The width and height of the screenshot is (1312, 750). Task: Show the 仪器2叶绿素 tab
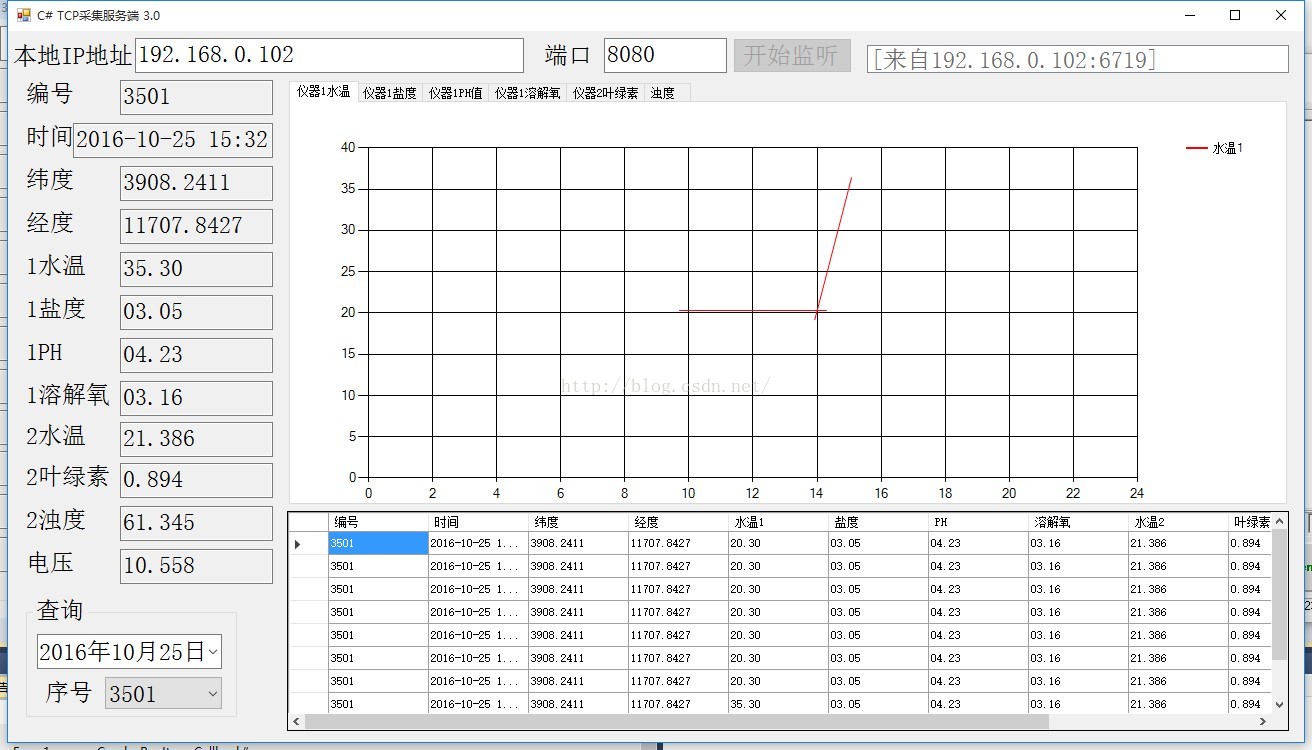click(605, 93)
